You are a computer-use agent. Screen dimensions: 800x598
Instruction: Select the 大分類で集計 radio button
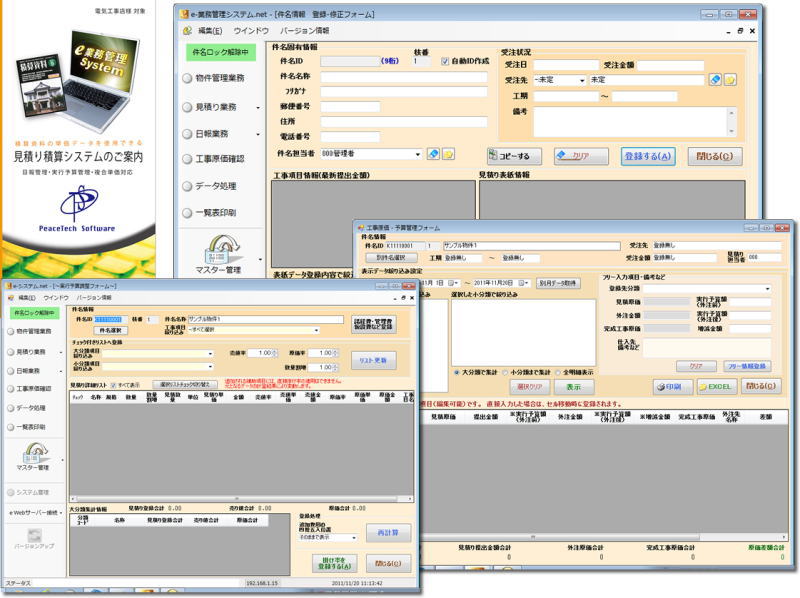(x=457, y=372)
